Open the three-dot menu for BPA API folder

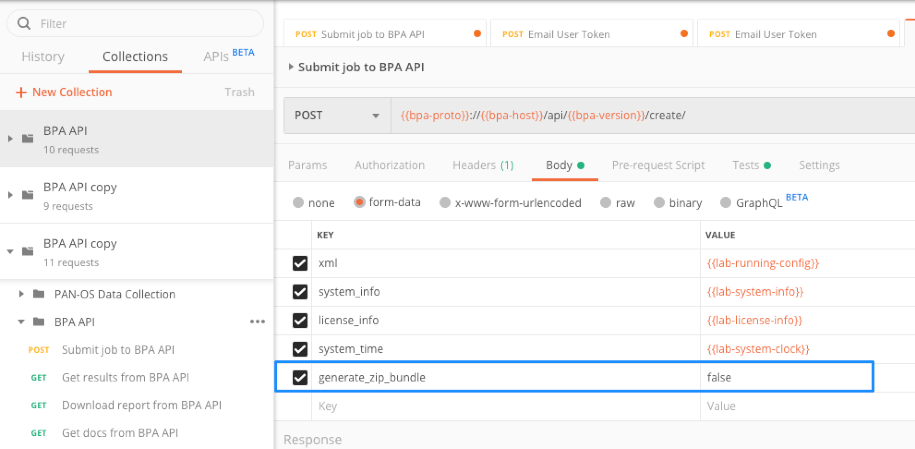tap(257, 322)
